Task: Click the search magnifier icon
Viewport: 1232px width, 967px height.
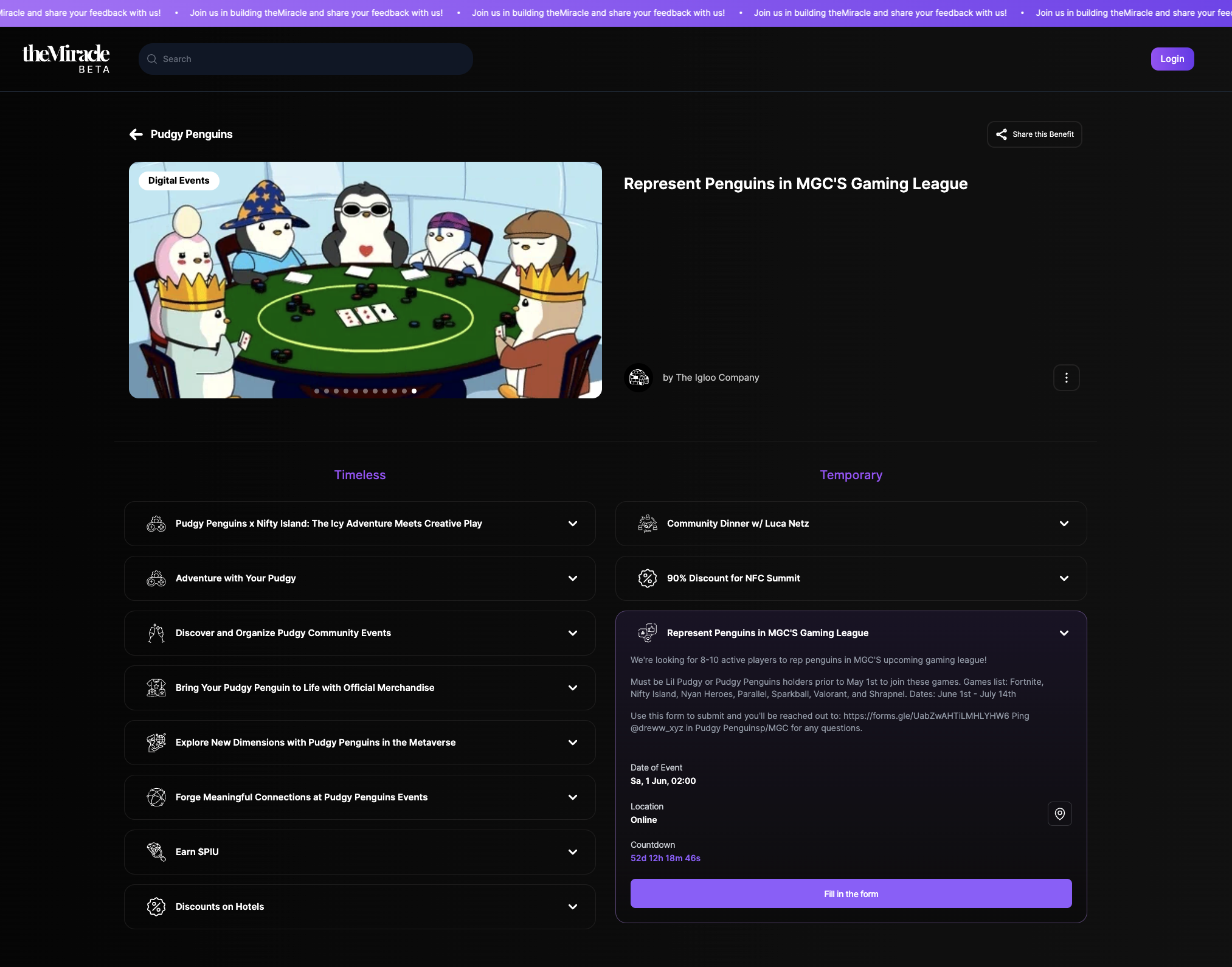Action: (152, 59)
